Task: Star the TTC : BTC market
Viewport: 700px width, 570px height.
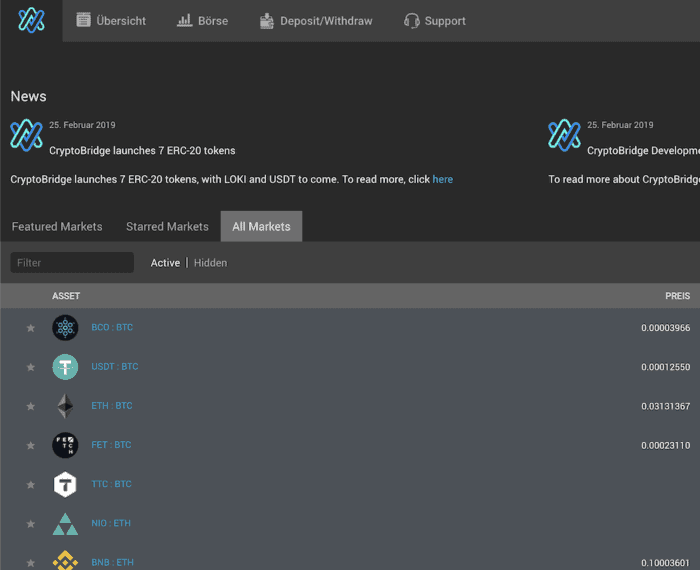Action: tap(30, 485)
